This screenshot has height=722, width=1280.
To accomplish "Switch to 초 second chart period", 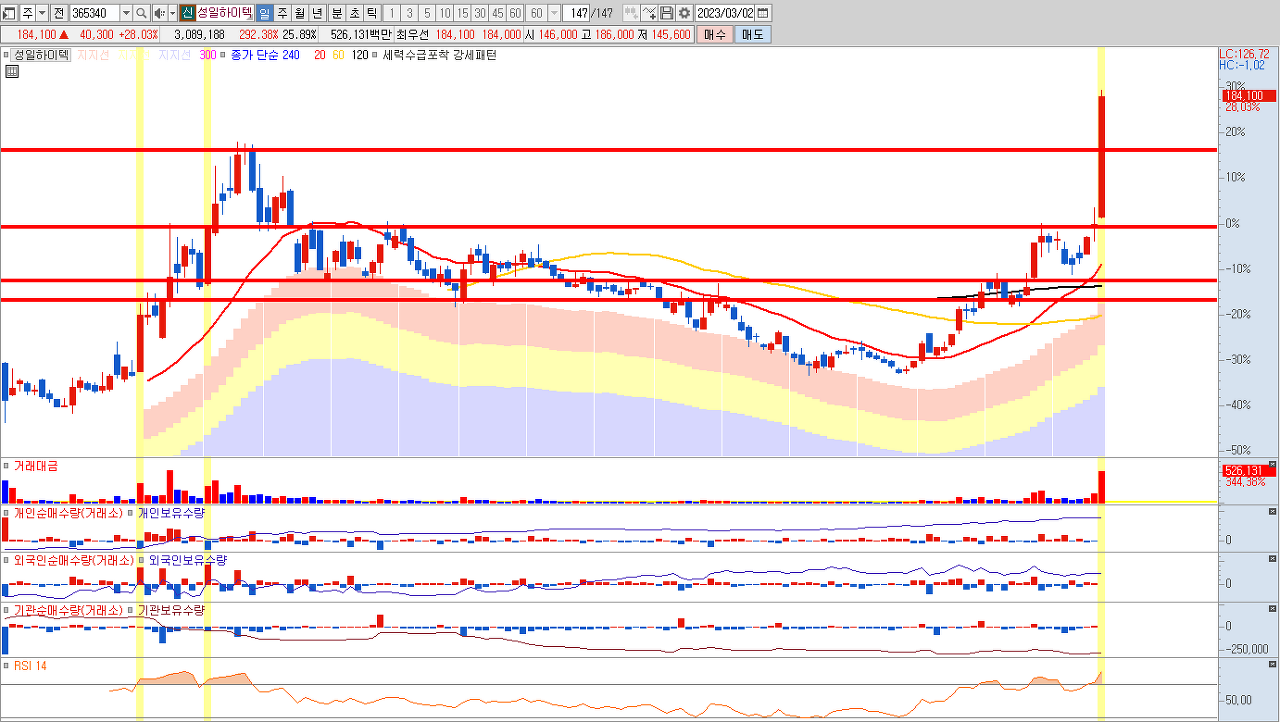I will [354, 13].
